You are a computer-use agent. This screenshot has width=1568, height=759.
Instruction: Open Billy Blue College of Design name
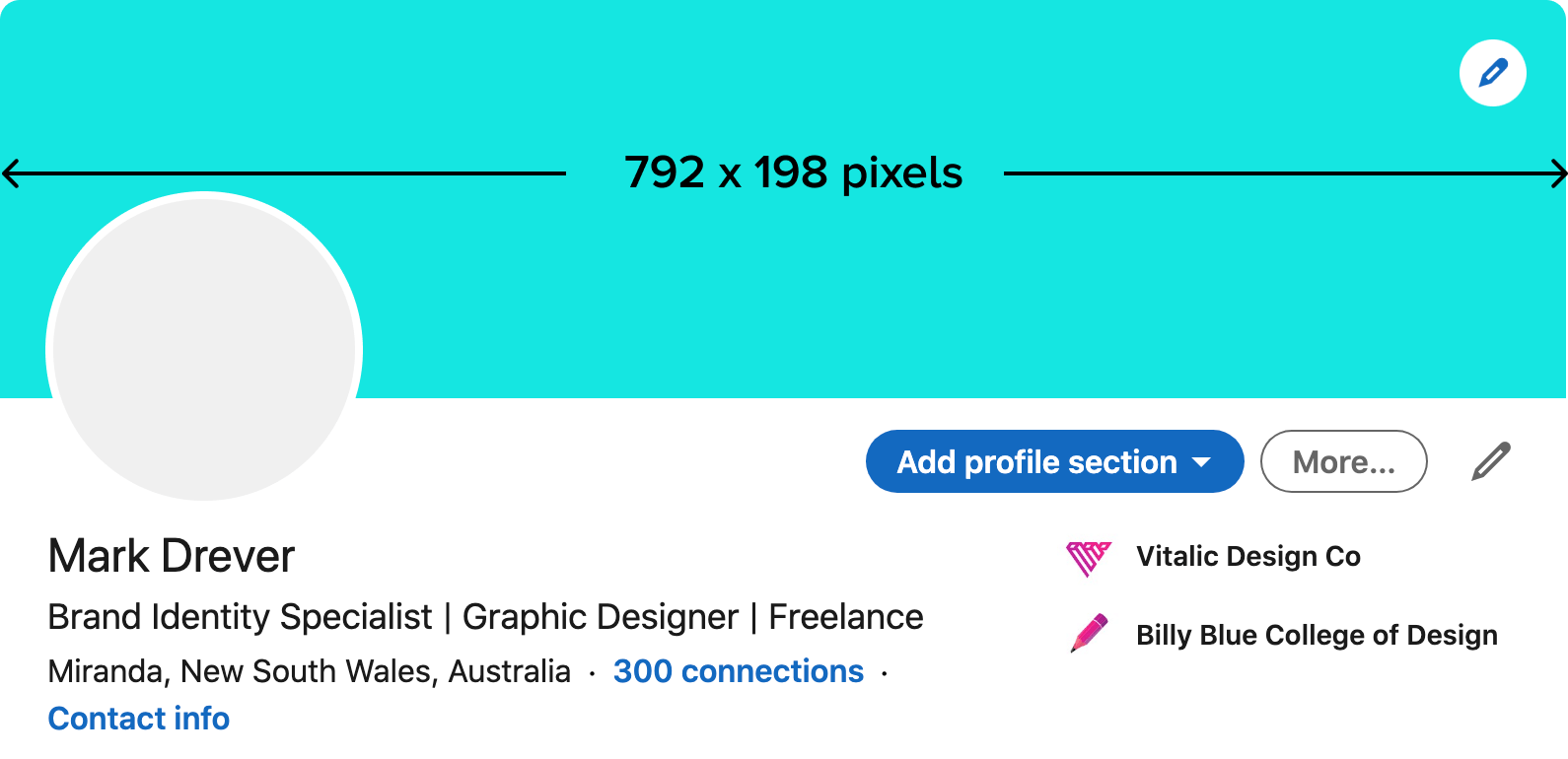pyautogui.click(x=1317, y=635)
